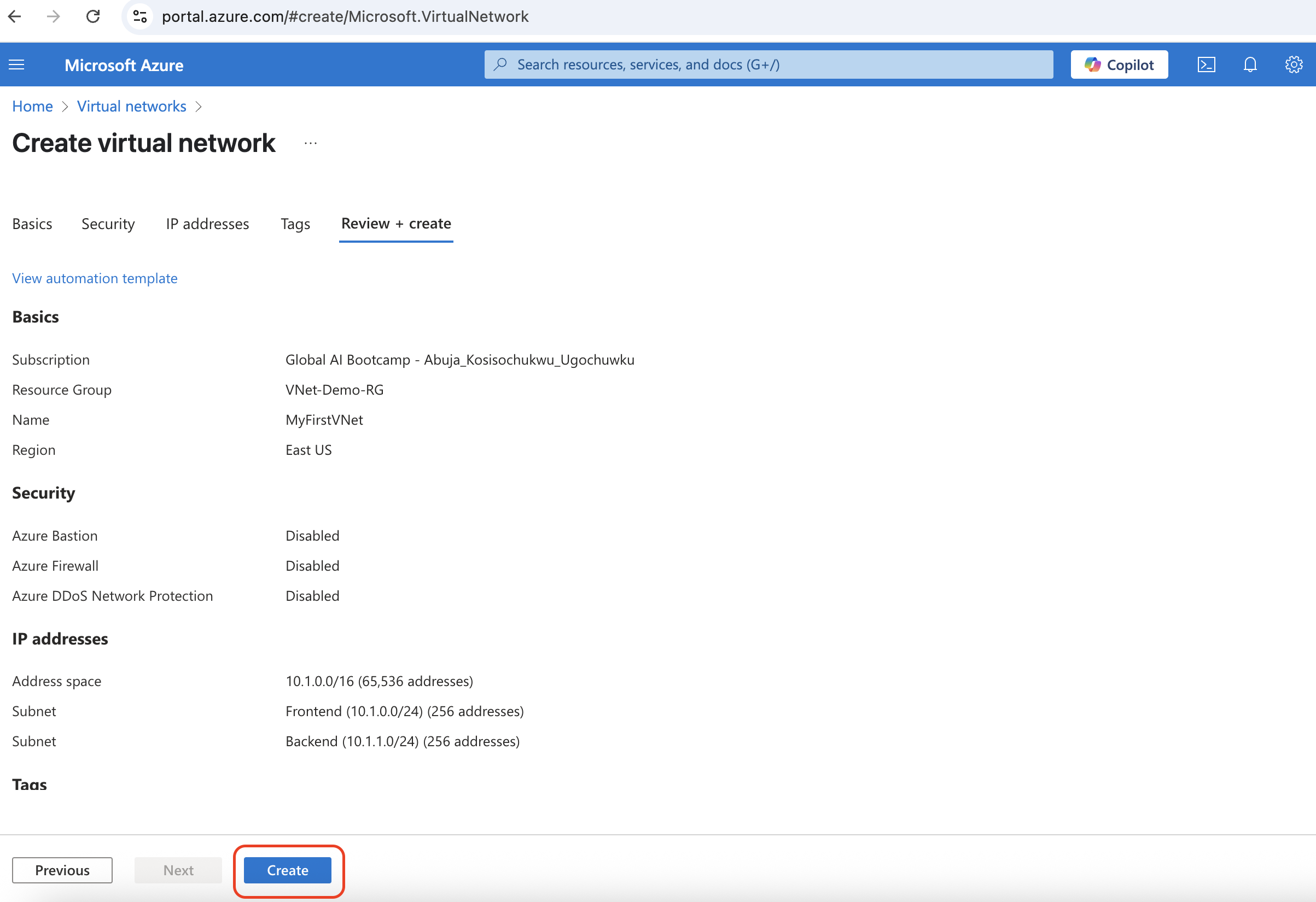Click the disabled Next button

click(178, 870)
